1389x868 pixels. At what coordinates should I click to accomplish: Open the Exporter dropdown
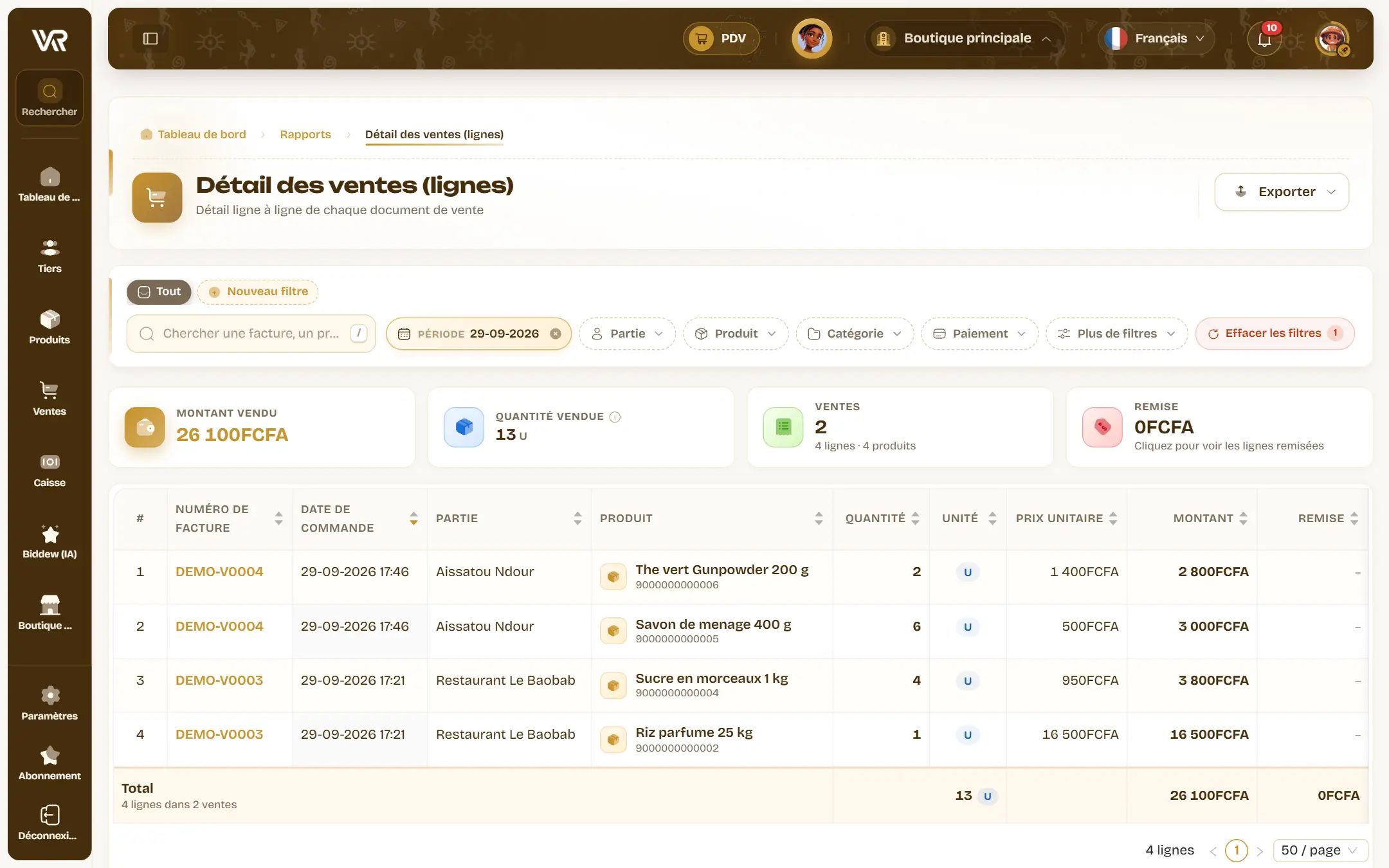tap(1282, 192)
